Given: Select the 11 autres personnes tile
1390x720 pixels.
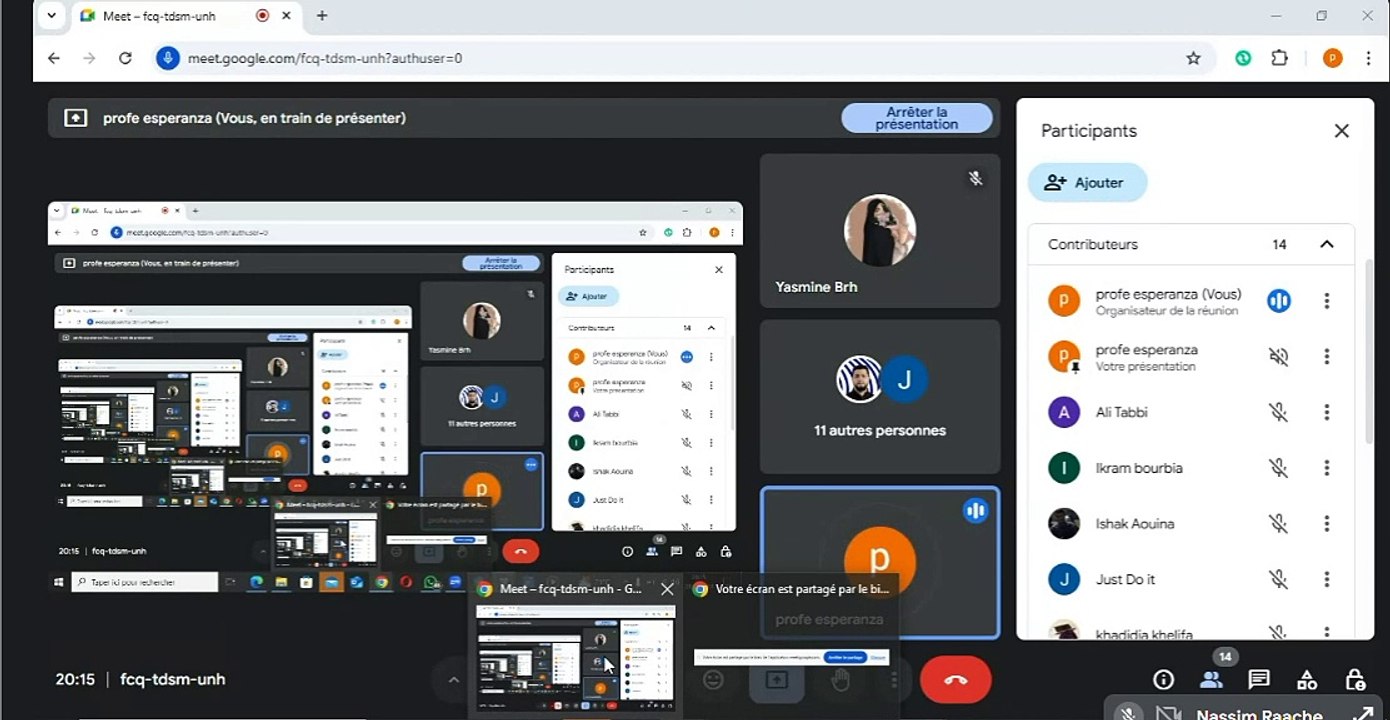Looking at the screenshot, I should click(880, 397).
